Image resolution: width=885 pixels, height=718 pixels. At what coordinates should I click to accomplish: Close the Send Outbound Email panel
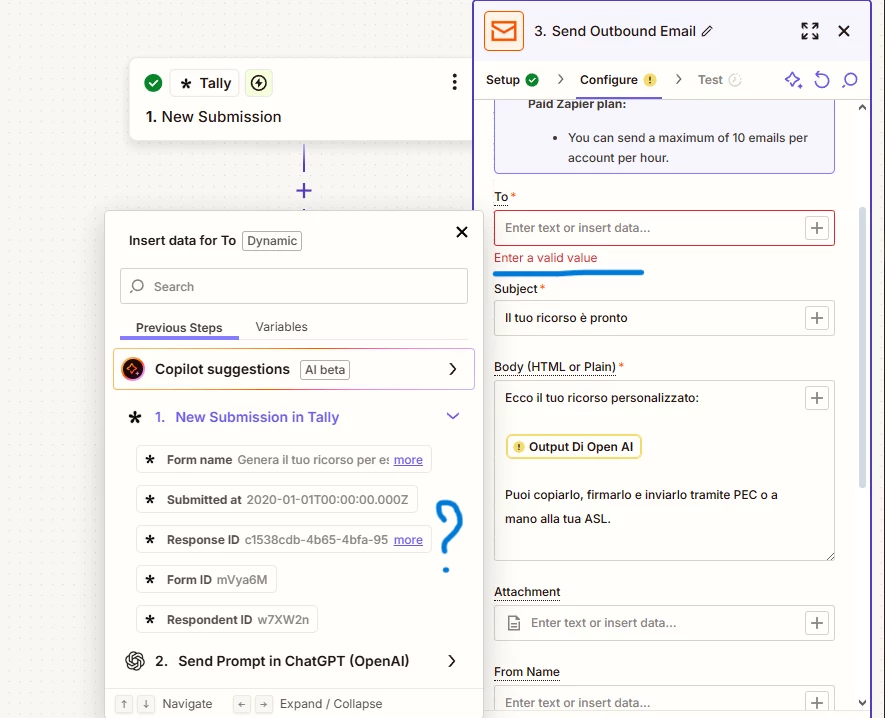(x=844, y=31)
